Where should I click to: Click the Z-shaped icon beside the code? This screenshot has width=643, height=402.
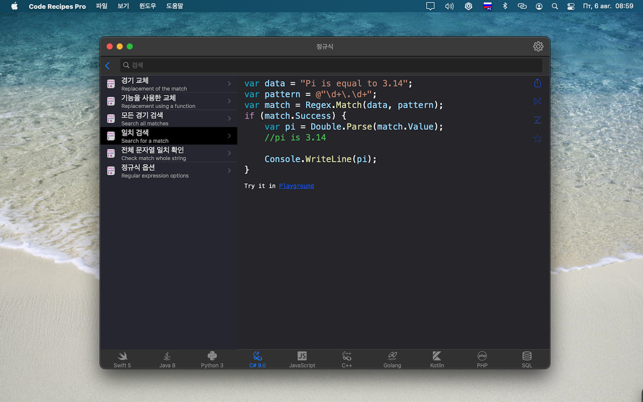(538, 120)
